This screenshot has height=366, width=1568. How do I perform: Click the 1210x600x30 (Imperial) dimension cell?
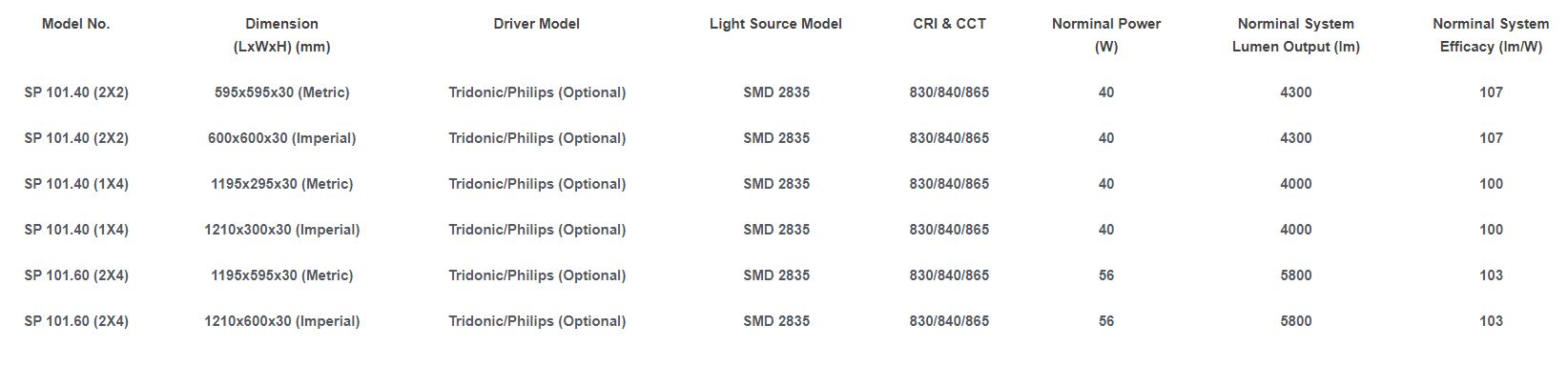281,321
